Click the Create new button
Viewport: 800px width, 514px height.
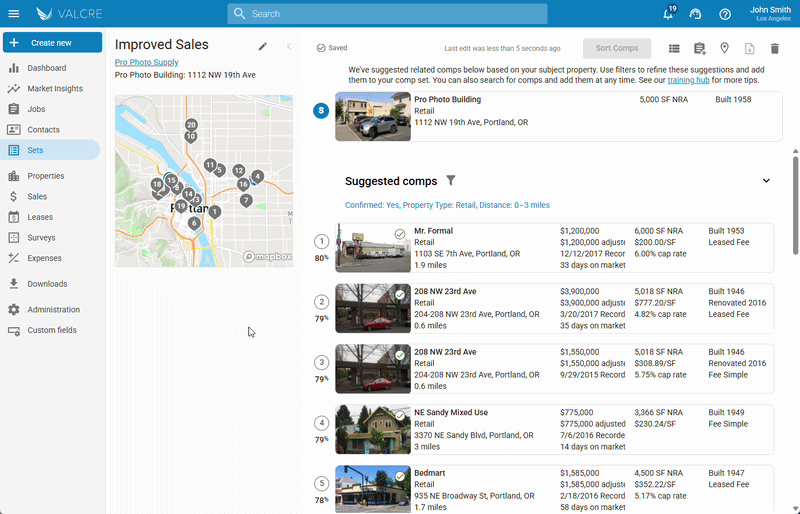52,43
